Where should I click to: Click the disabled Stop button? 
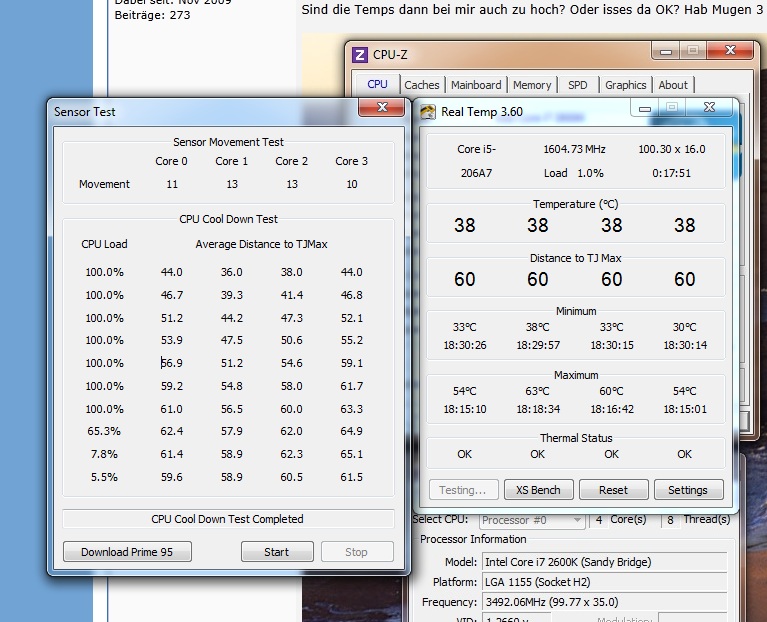357,552
